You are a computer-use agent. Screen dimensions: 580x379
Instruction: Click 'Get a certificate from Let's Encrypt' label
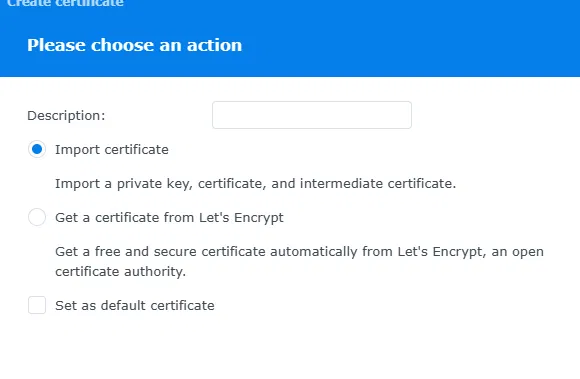point(169,218)
